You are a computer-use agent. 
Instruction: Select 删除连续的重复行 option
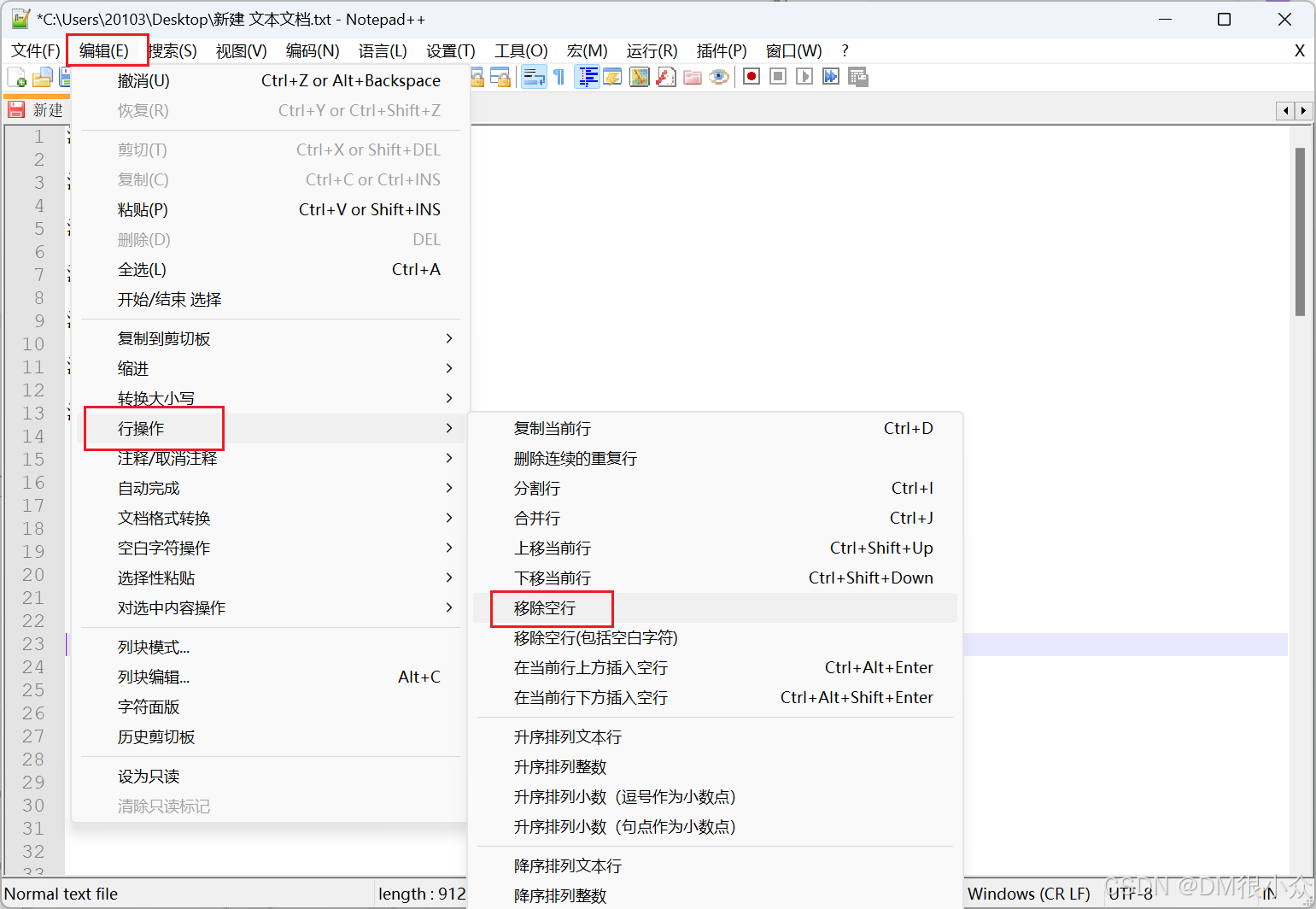coord(715,458)
